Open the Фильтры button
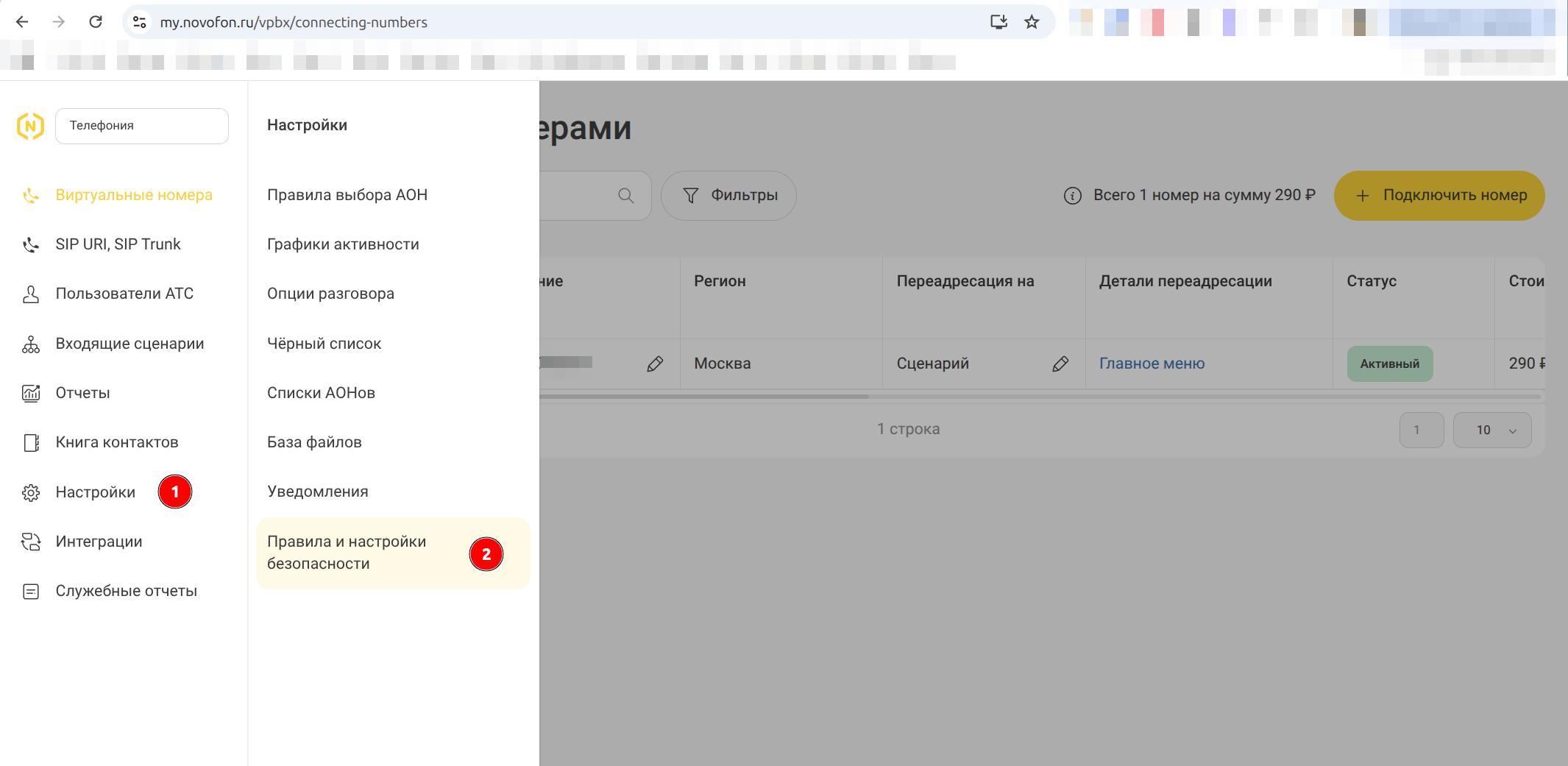 point(728,196)
